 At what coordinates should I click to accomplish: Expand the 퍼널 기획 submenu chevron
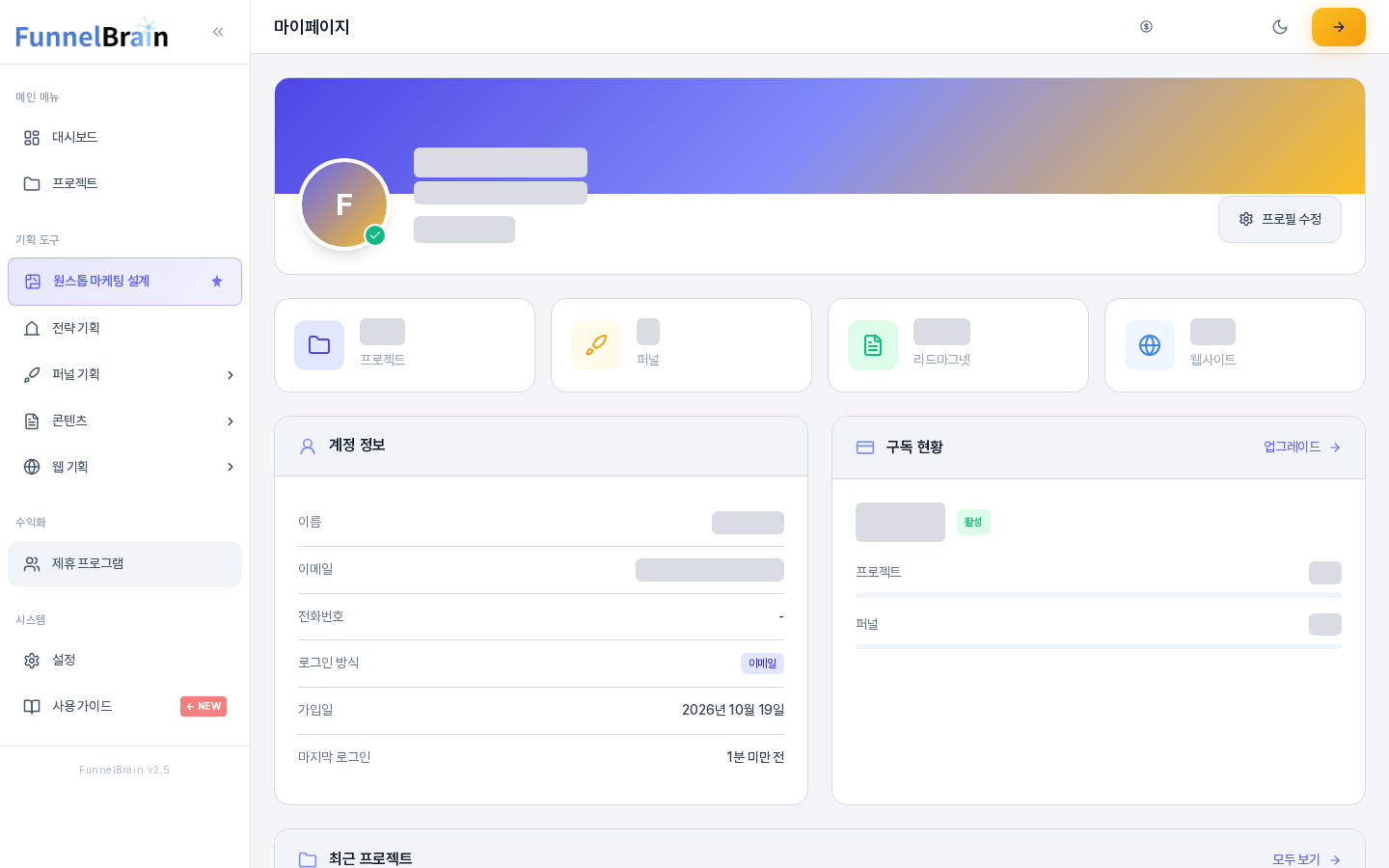pyautogui.click(x=230, y=375)
